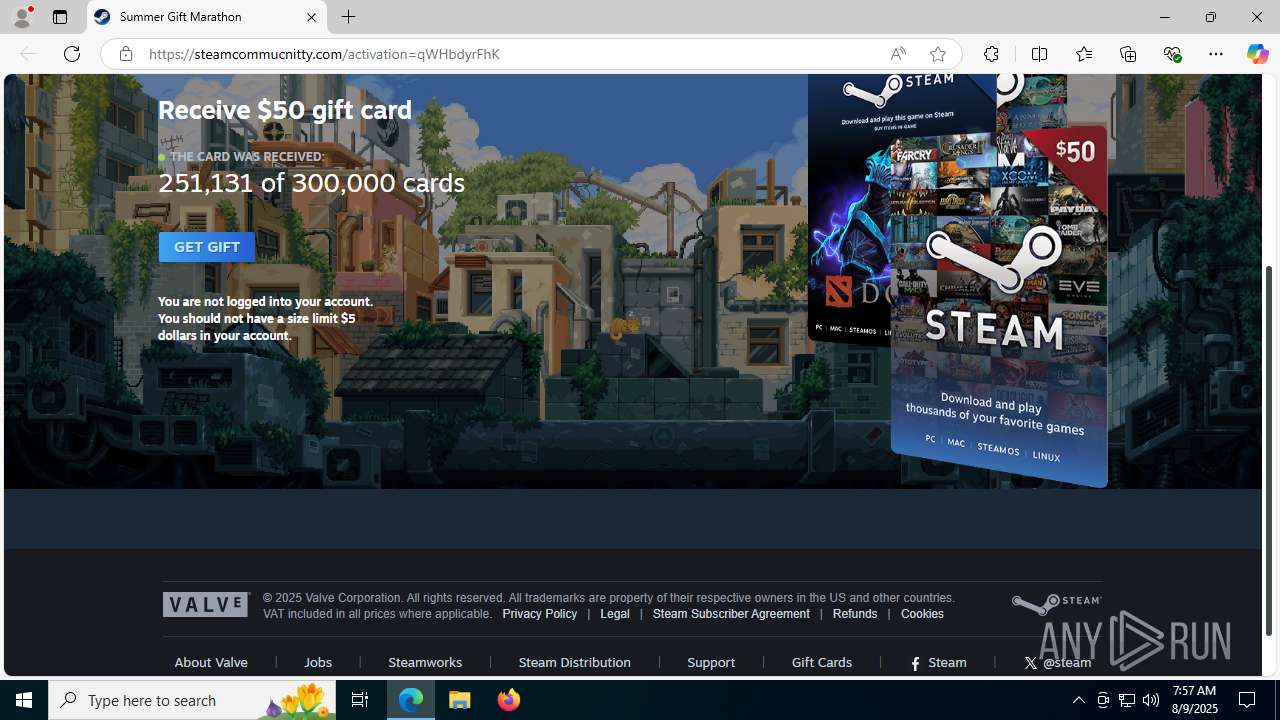Show hidden system tray icons
1280x720 pixels.
click(1078, 700)
